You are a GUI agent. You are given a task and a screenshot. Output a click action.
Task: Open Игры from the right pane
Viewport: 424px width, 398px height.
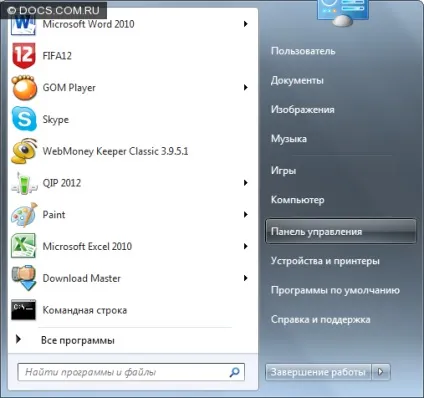[283, 171]
